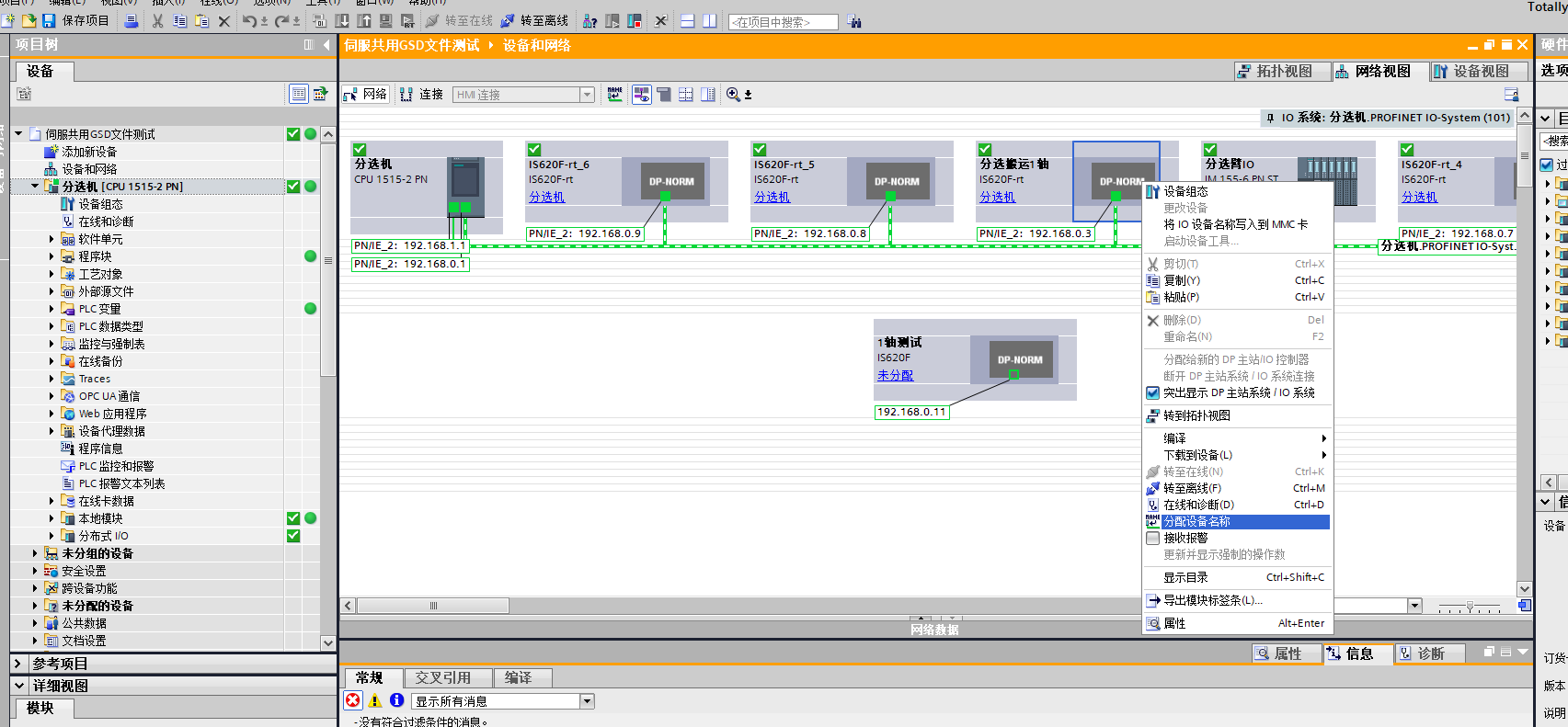Open the message filter dropdown
1568x727 pixels.
pos(587,701)
